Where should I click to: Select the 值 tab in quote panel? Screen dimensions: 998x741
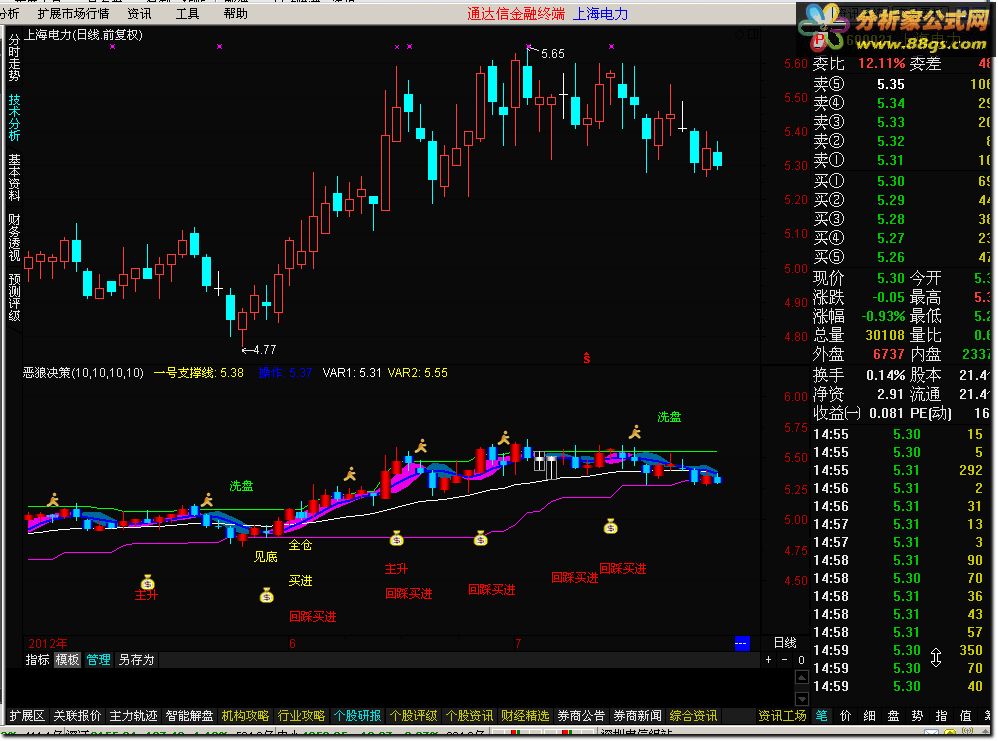click(x=966, y=716)
